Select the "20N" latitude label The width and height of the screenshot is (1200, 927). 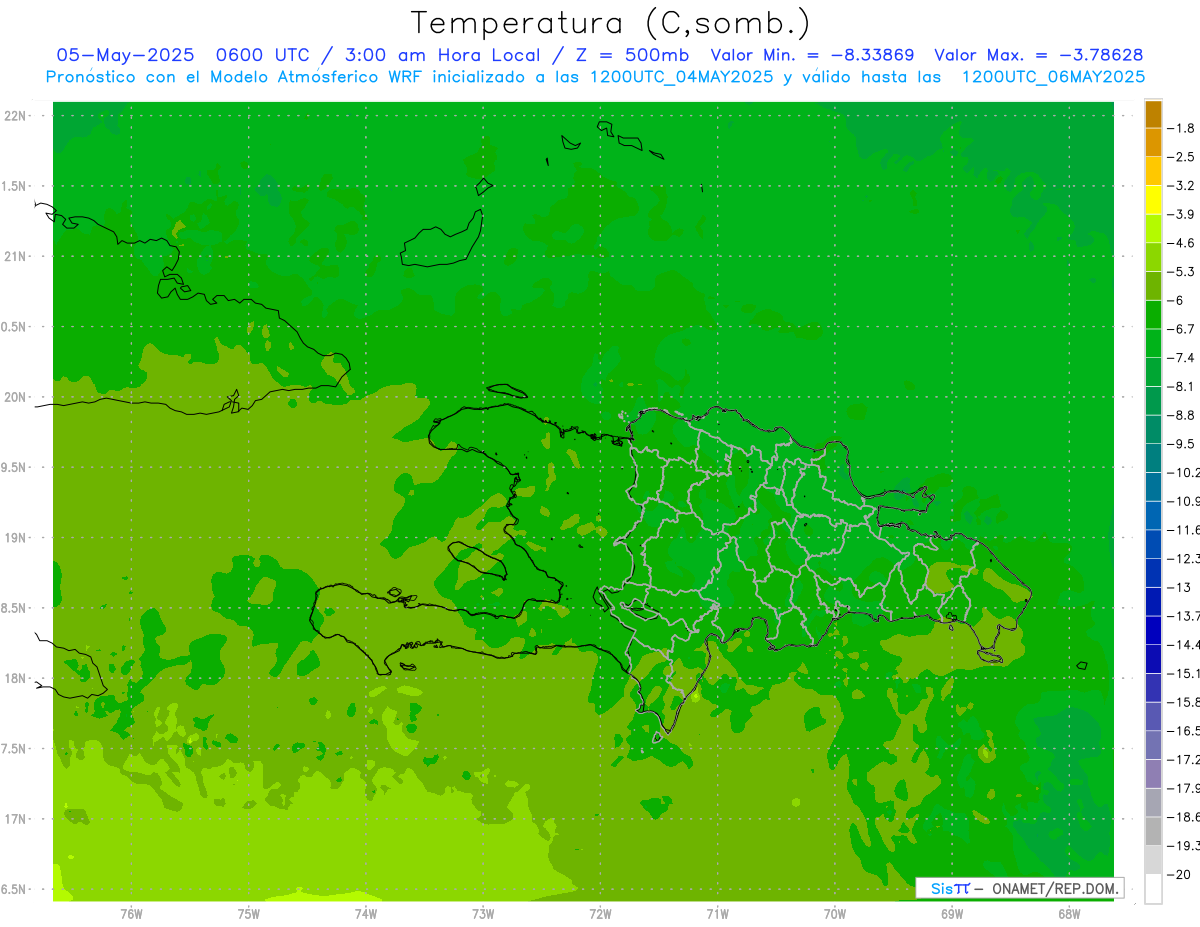coord(16,397)
